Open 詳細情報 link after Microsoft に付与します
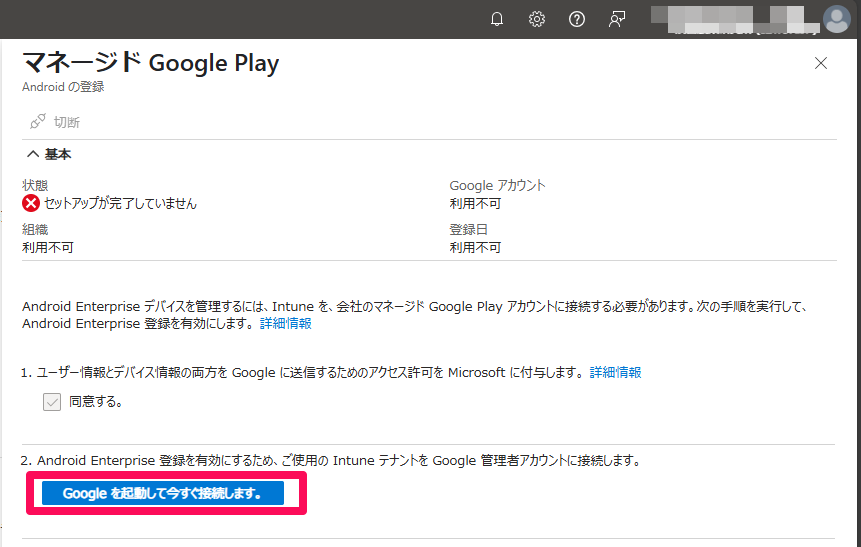 (615, 372)
